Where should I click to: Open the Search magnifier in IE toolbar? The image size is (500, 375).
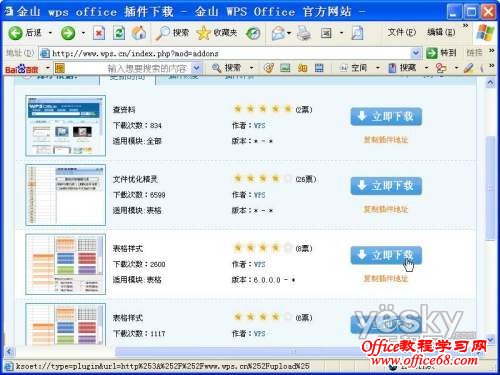(163, 33)
